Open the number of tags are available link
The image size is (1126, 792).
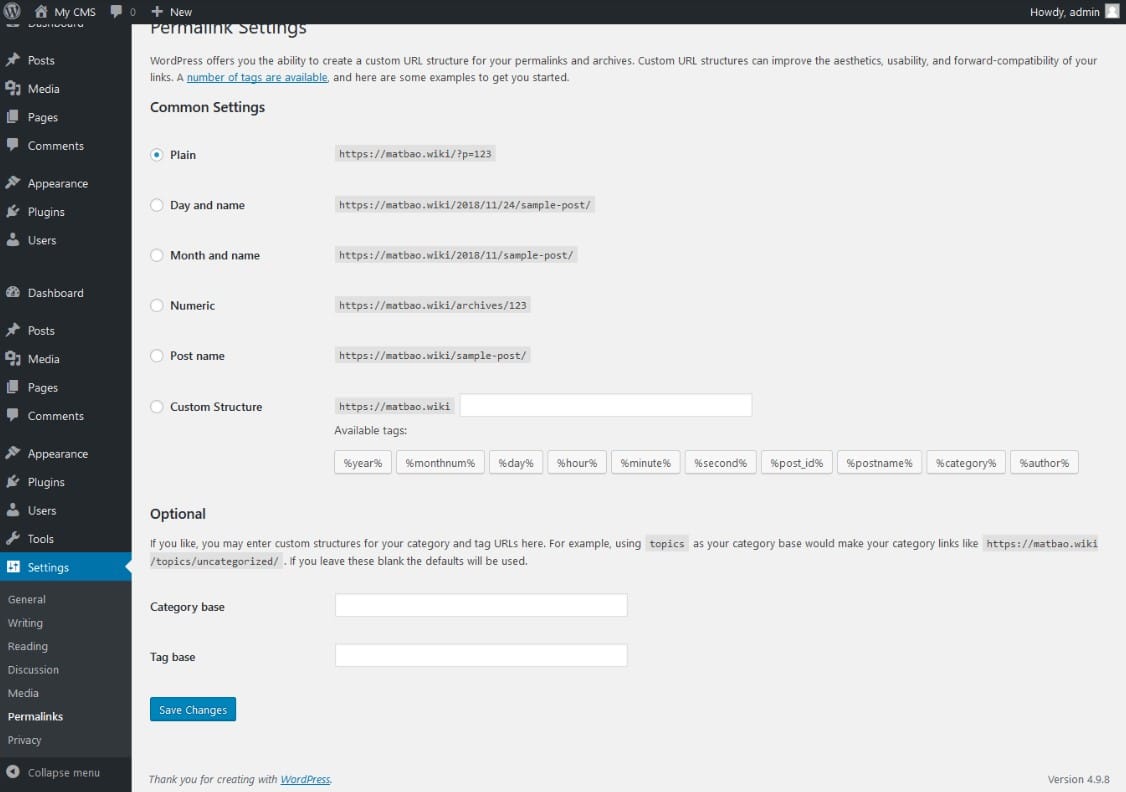(257, 76)
